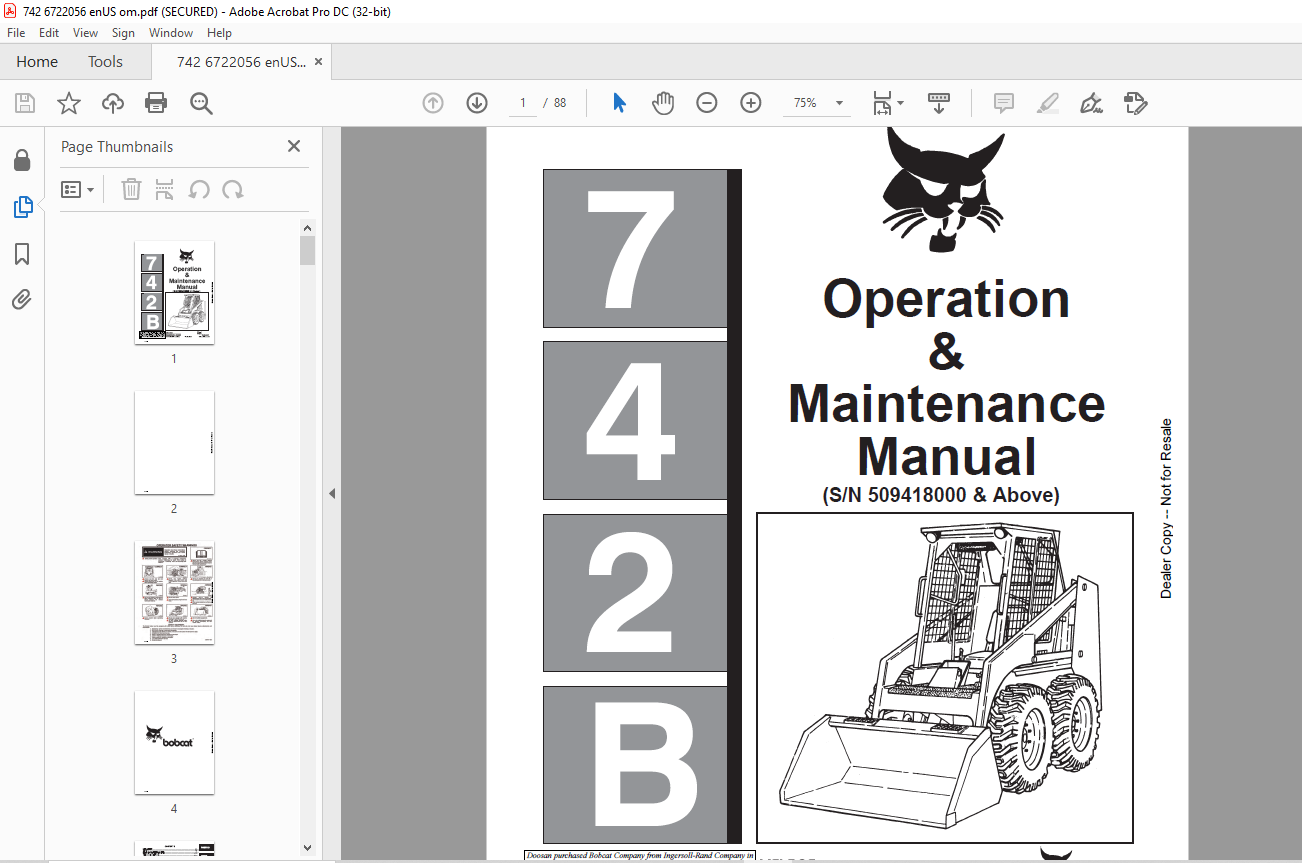Open the Sign menu
The image size is (1302, 863).
click(x=123, y=33)
